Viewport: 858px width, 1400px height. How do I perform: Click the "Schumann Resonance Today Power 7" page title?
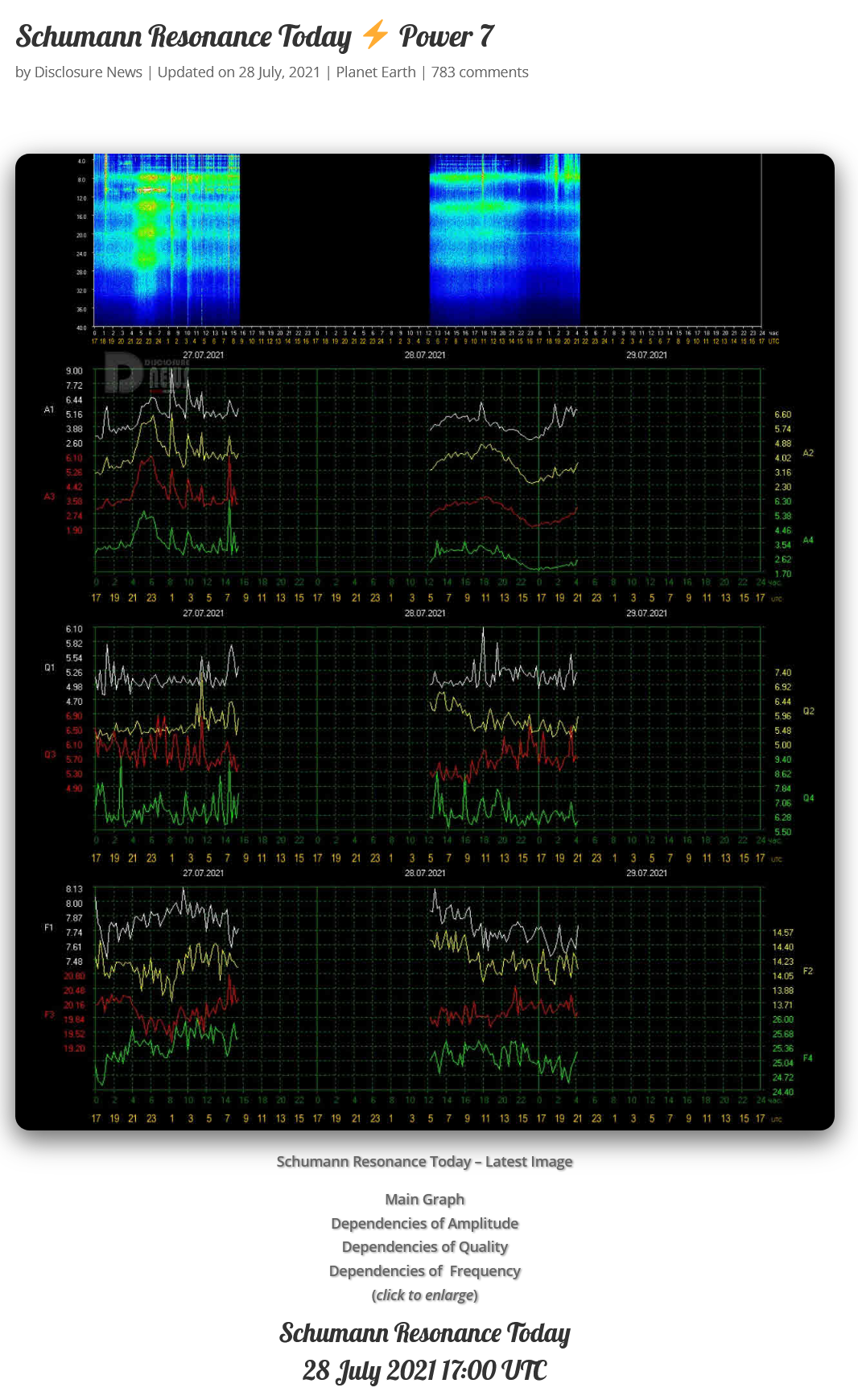[x=254, y=36]
